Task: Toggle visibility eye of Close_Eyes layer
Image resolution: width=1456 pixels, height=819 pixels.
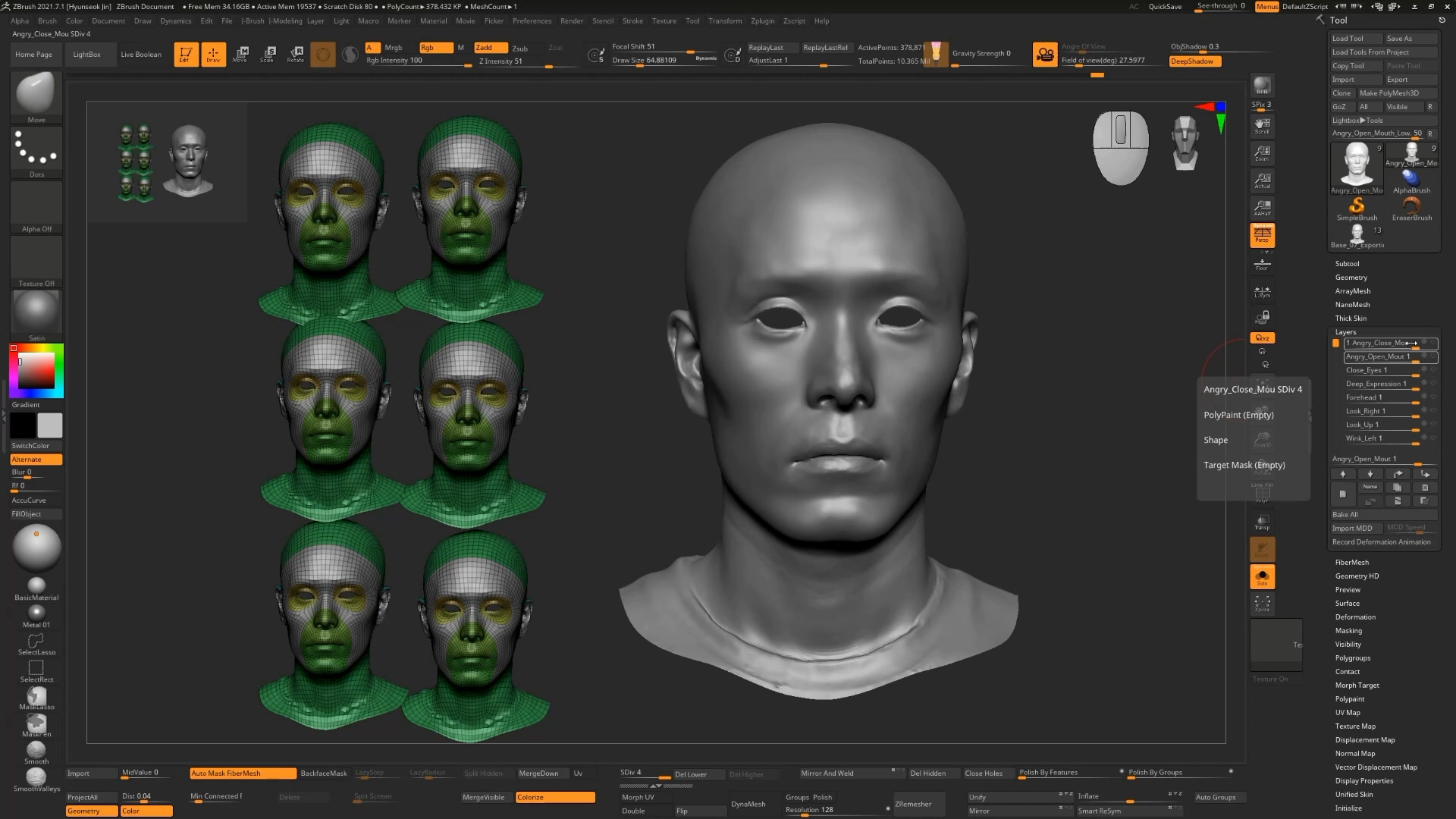Action: click(1432, 370)
